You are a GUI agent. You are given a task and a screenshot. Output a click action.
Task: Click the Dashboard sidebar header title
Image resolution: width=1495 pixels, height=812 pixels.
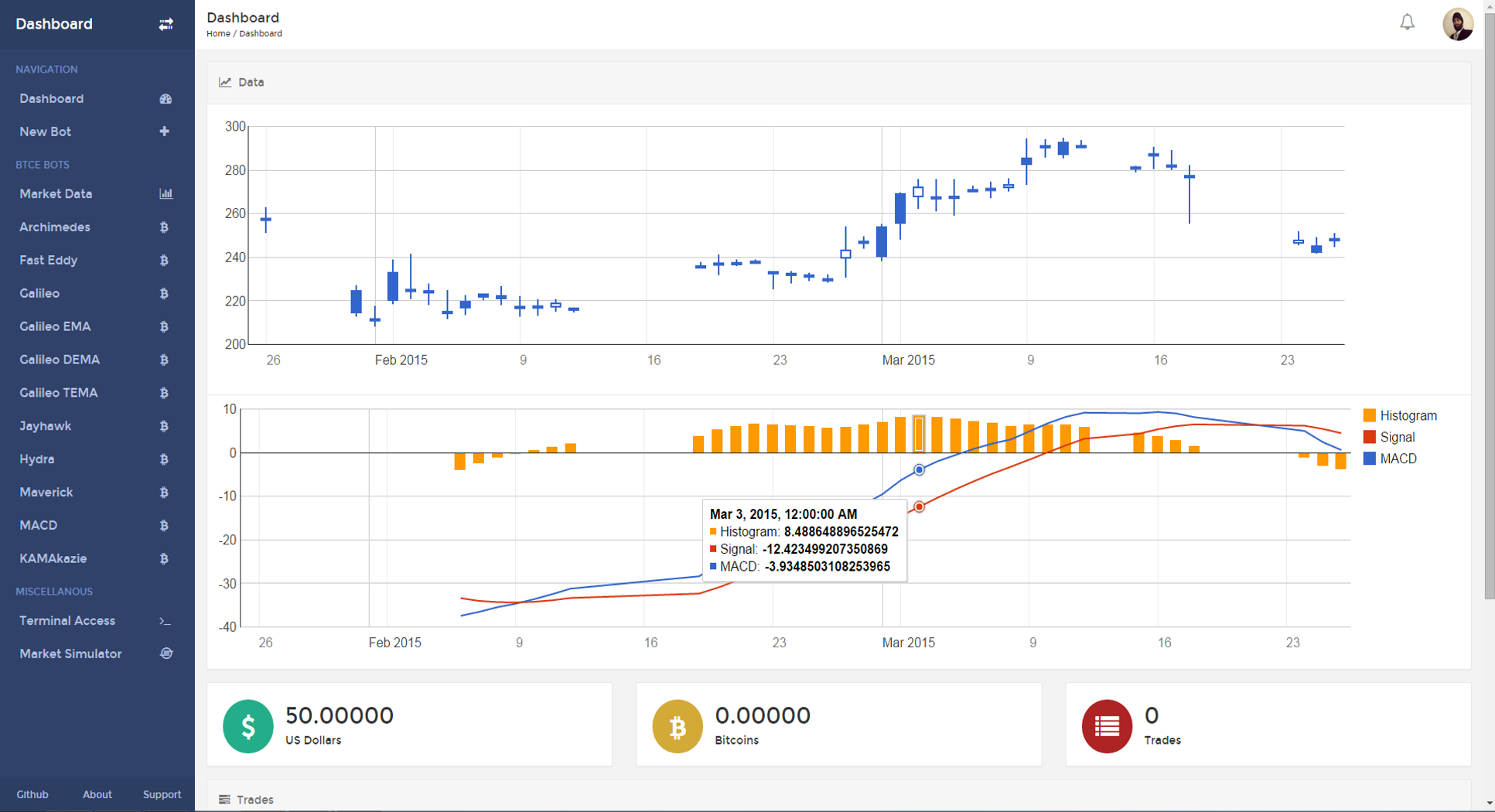(54, 24)
